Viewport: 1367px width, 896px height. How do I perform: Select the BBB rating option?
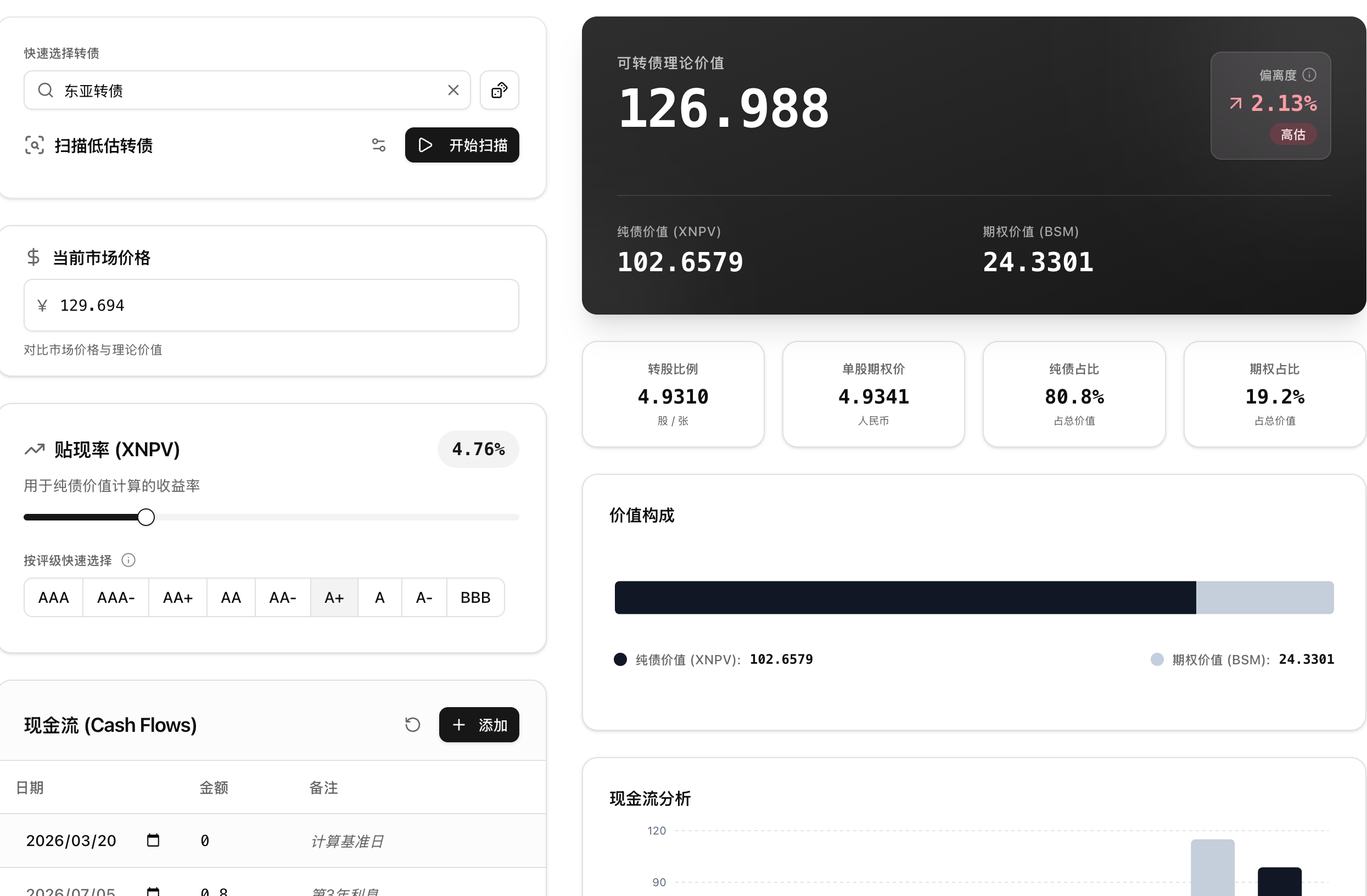pyautogui.click(x=475, y=597)
